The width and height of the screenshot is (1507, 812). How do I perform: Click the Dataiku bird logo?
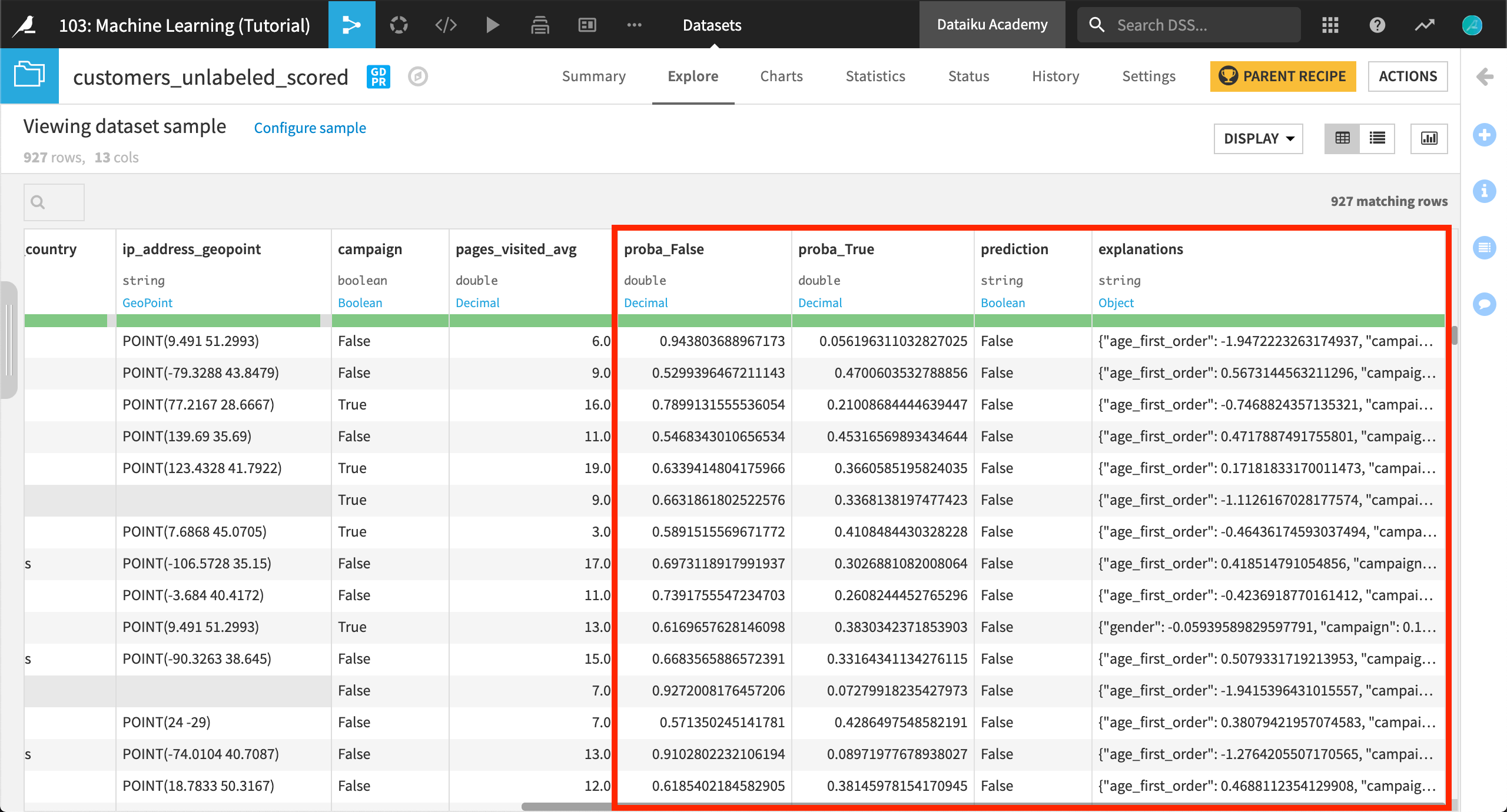click(25, 25)
